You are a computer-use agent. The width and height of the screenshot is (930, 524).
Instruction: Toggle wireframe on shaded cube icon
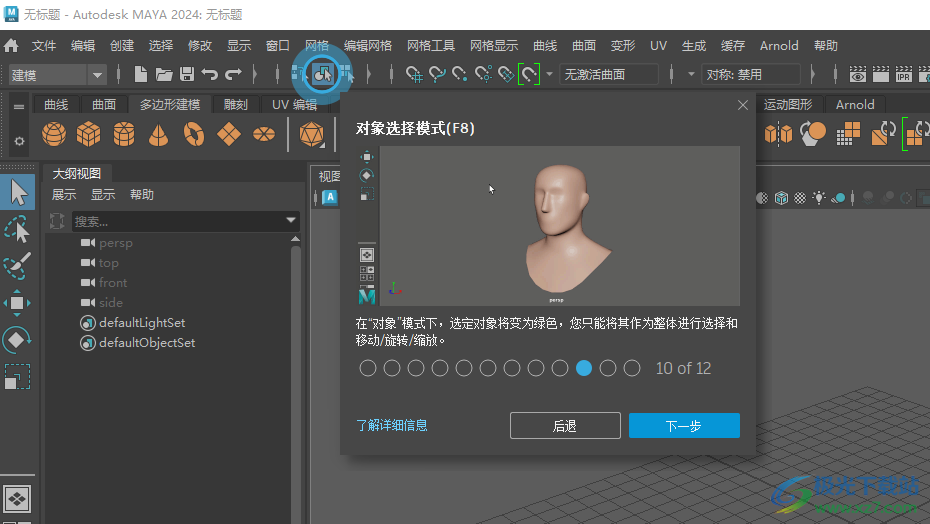click(x=781, y=198)
